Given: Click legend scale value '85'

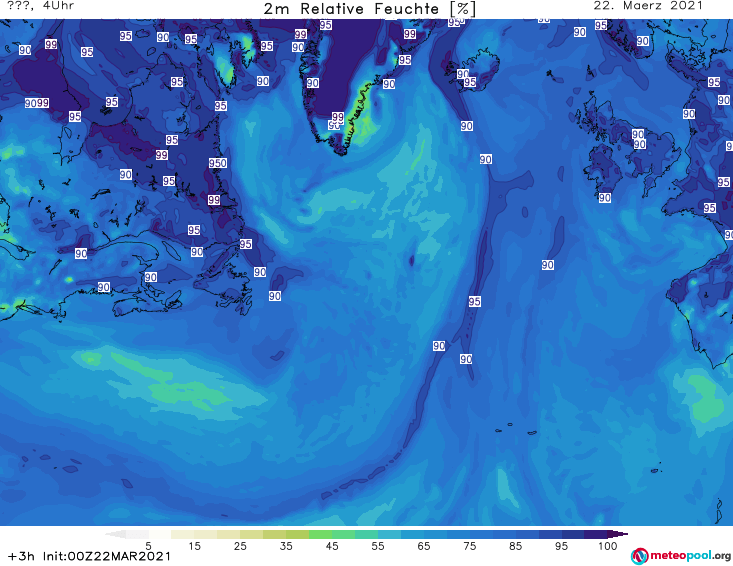Looking at the screenshot, I should click(515, 546).
